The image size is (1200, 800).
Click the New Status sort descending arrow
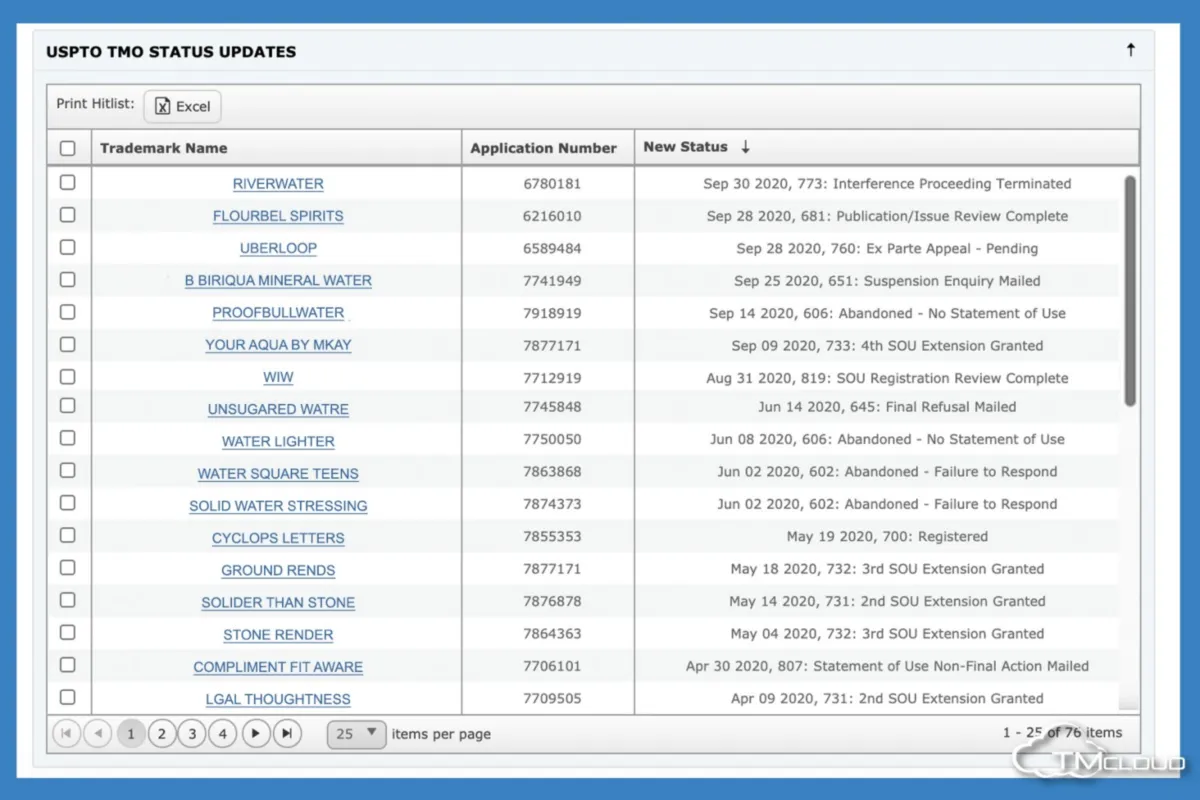(745, 147)
